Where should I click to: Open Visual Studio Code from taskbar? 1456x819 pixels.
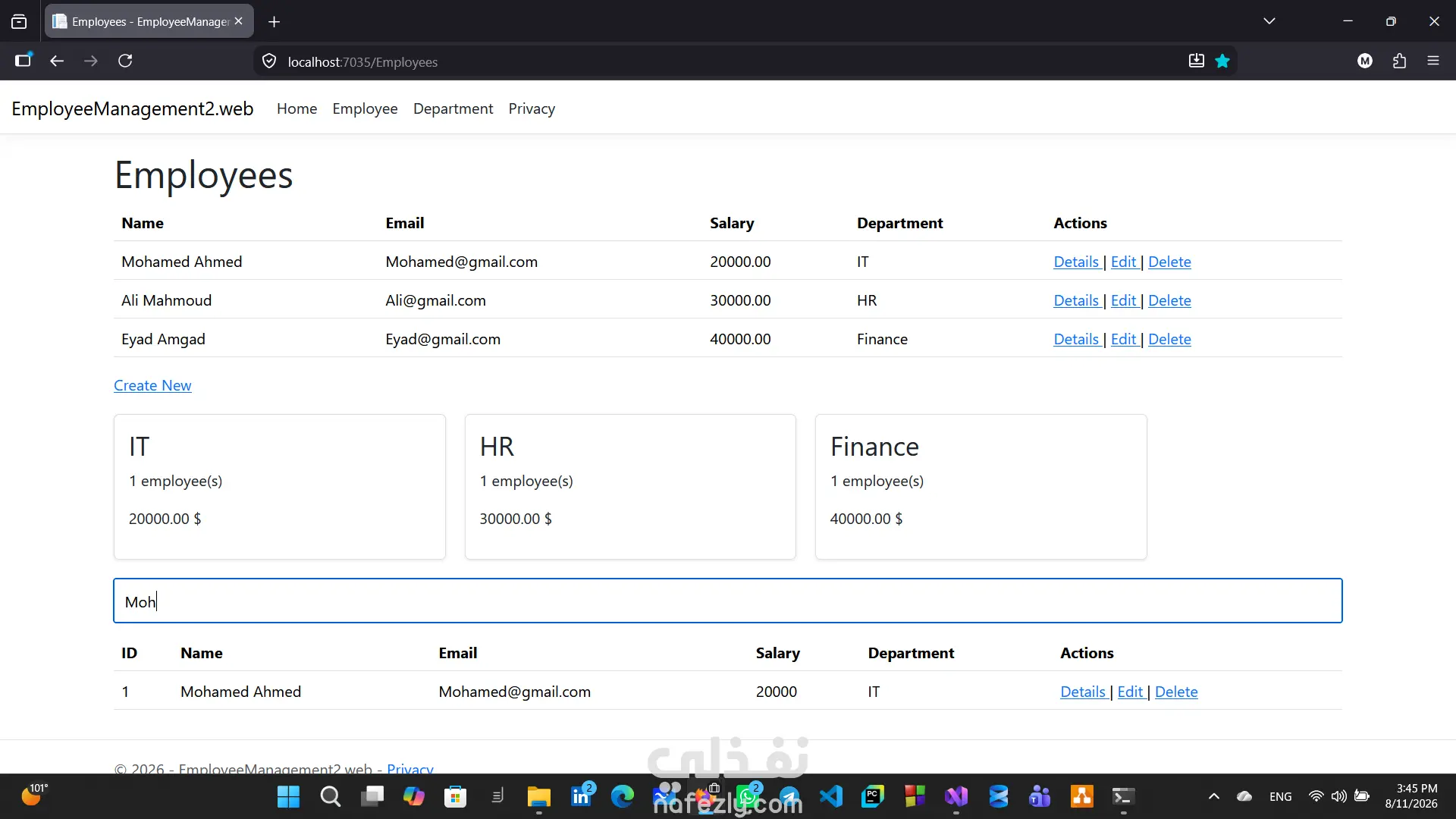tap(831, 796)
